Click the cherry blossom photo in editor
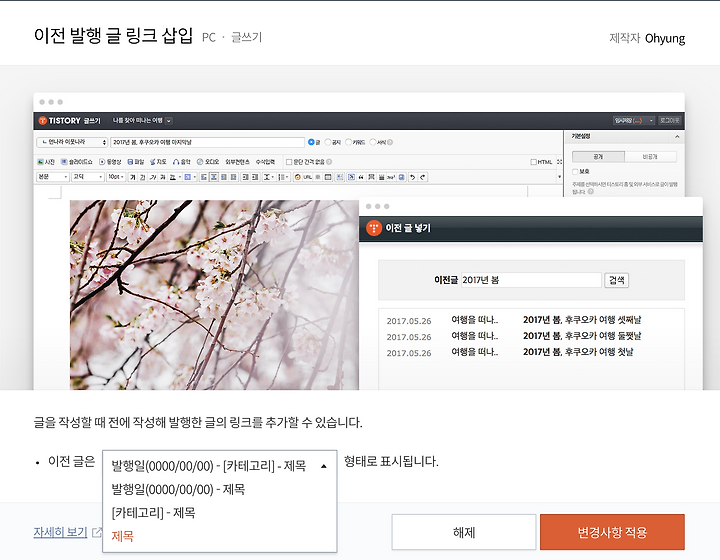 [214, 295]
